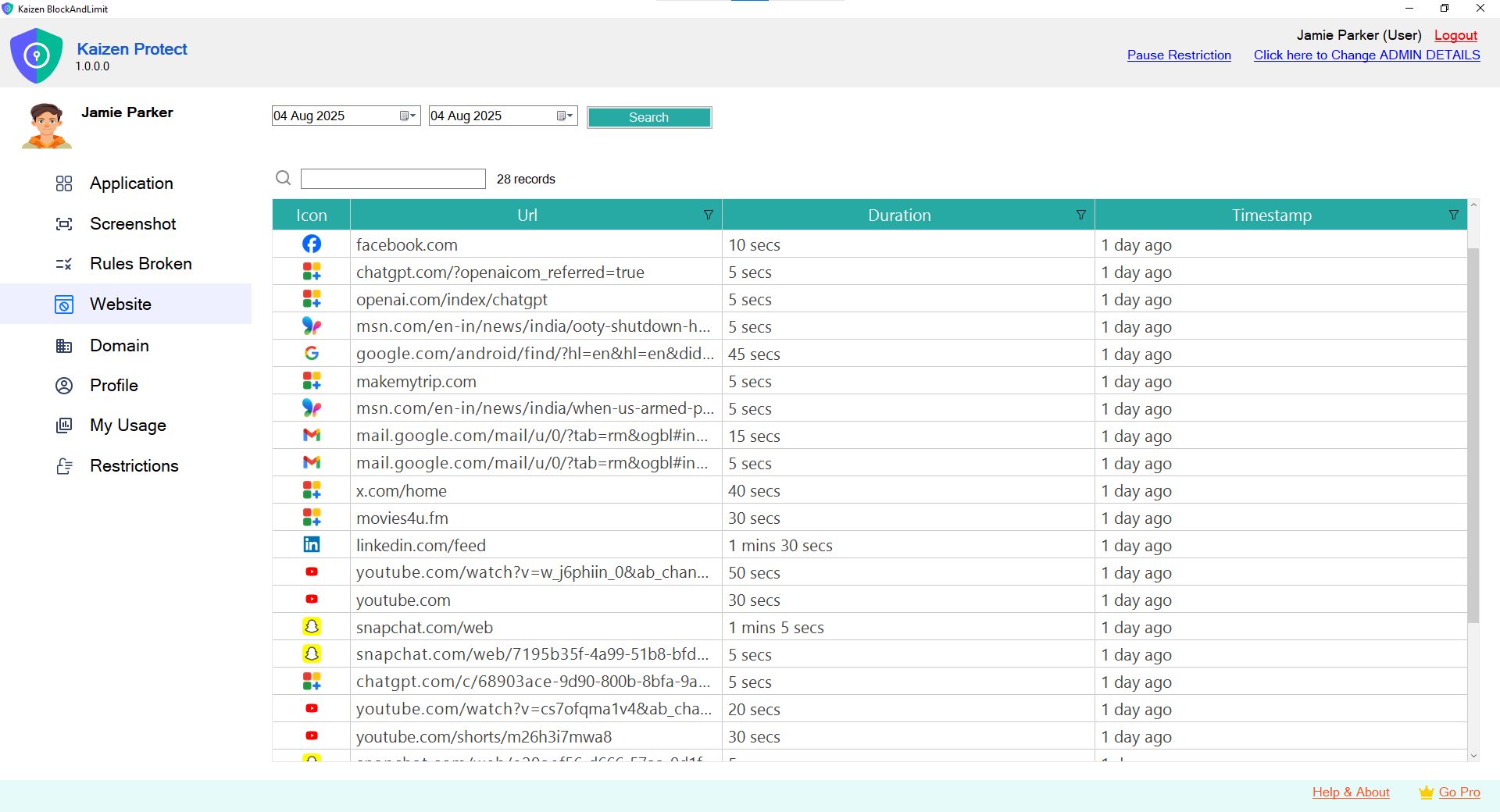Click the MSN icon in ooty-shutdown row
Screen dimensions: 1500x812
click(x=312, y=326)
